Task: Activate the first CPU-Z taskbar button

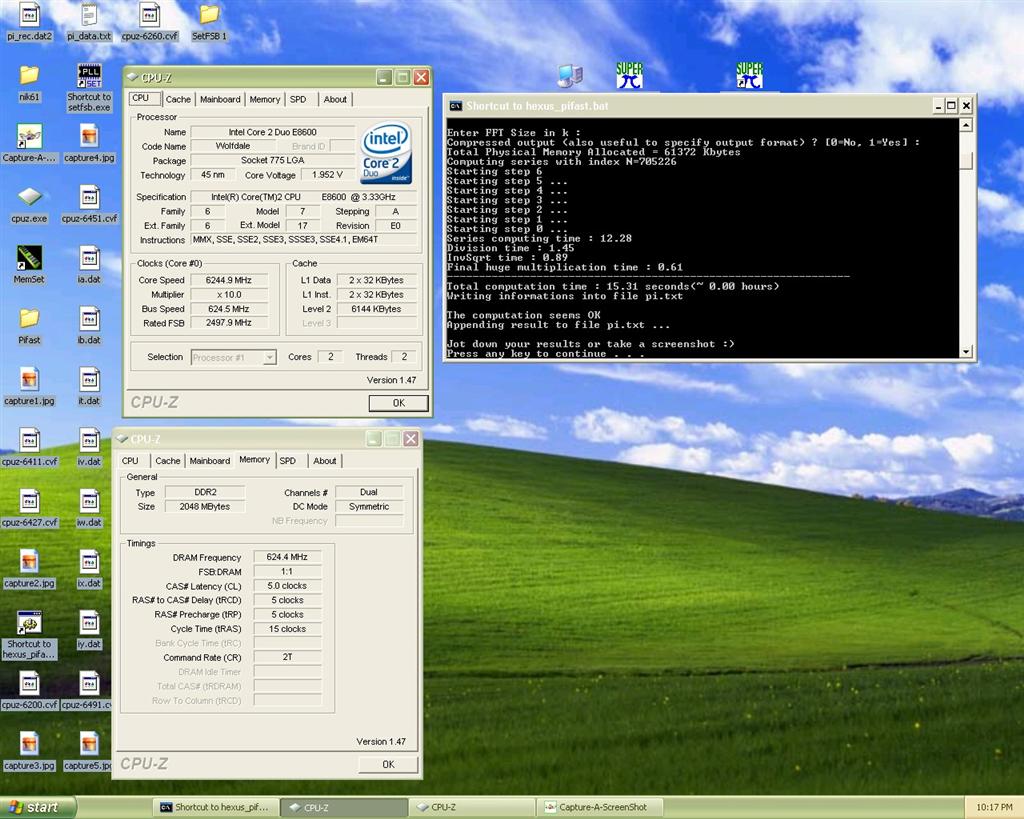Action: click(x=345, y=807)
